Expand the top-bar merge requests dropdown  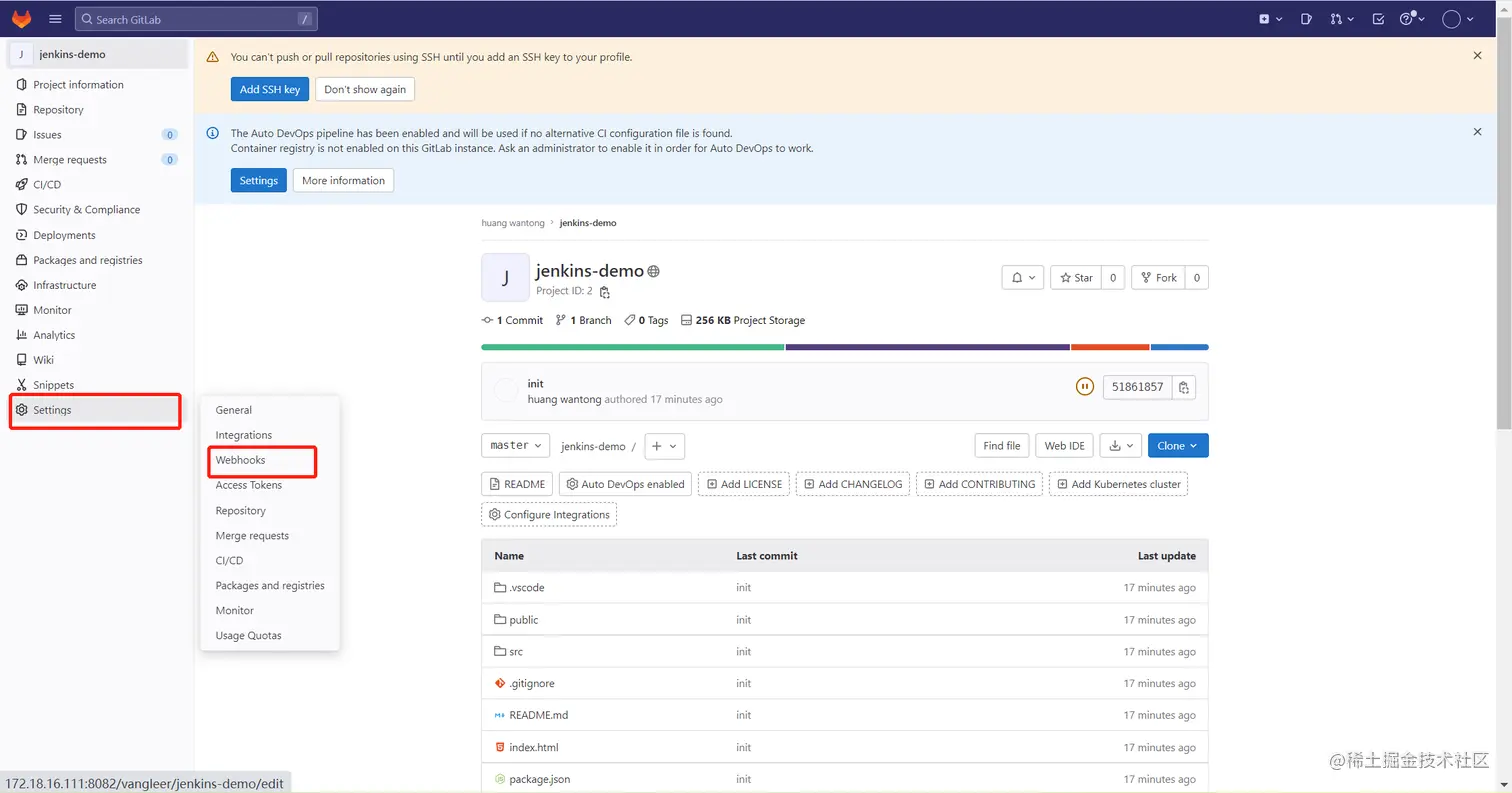[x=1341, y=19]
